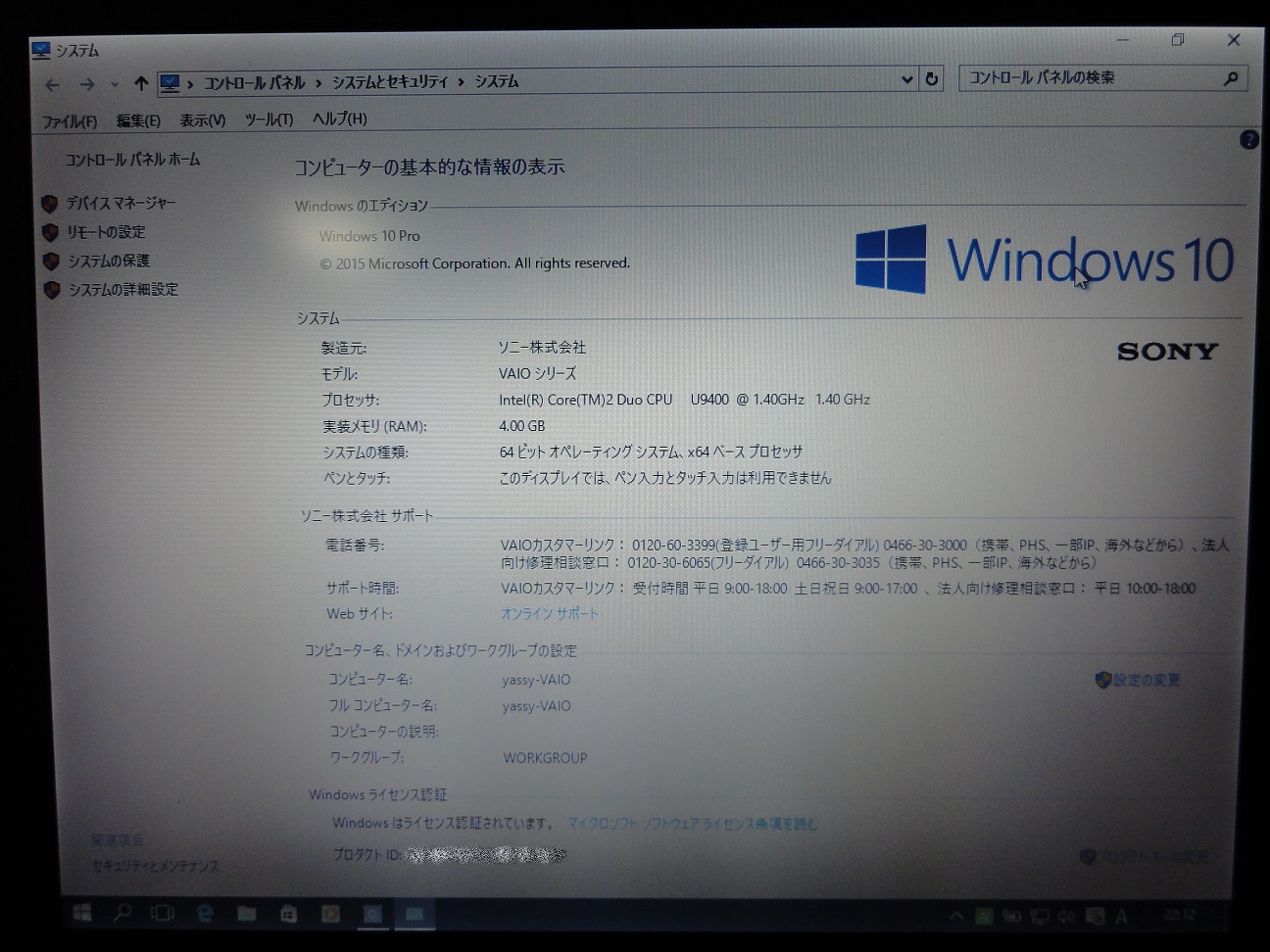Launch Microsoft Edge from the taskbar
Screen dimensions: 1270x952
click(x=205, y=913)
